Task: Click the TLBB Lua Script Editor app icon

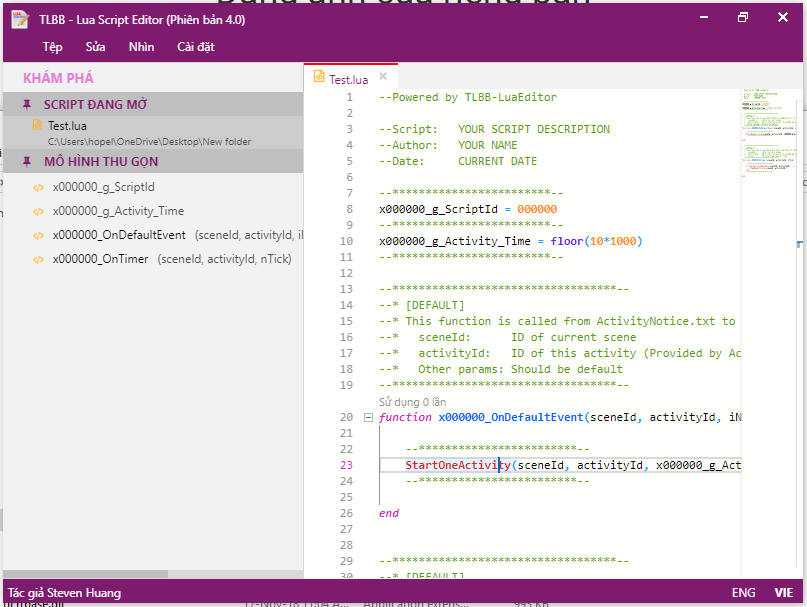Action: click(x=20, y=20)
